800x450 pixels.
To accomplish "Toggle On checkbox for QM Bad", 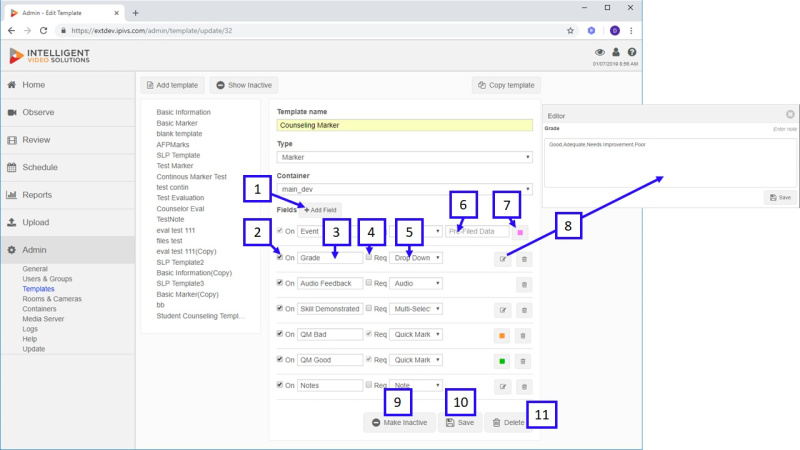I will [x=280, y=334].
